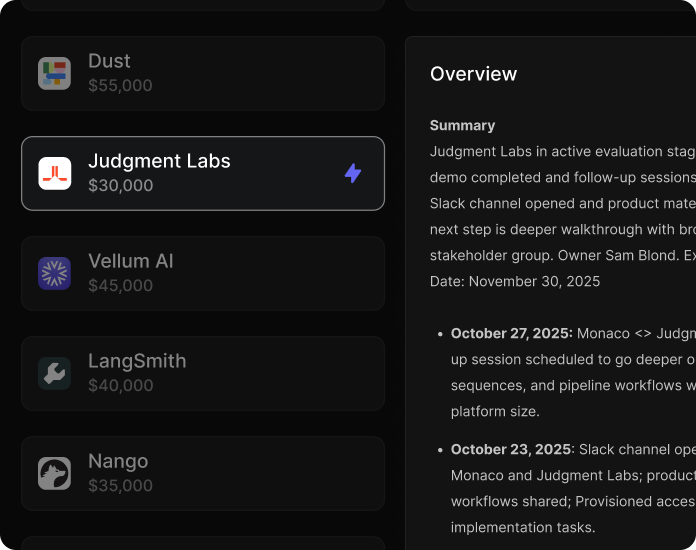Click the October 27, 2025 activity entry

(511, 334)
